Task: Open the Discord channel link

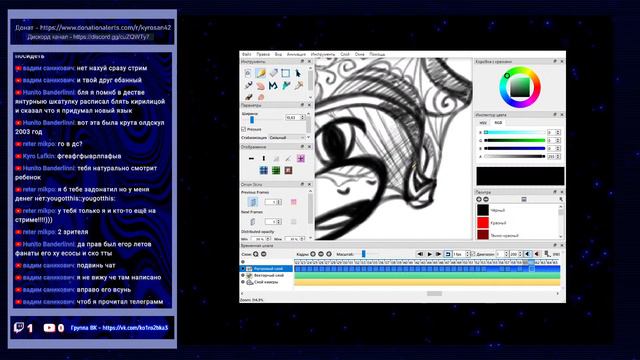Action: point(111,37)
